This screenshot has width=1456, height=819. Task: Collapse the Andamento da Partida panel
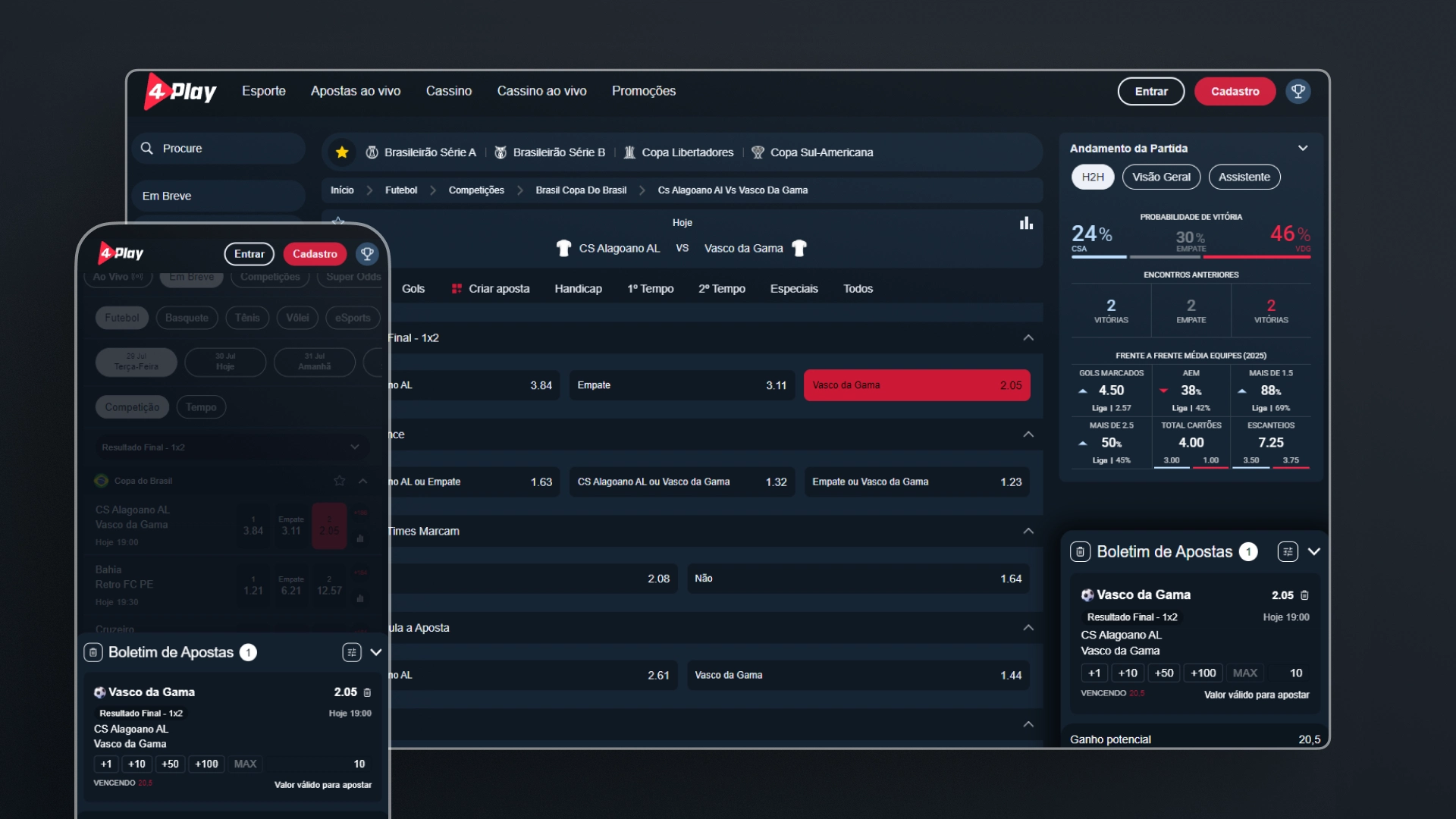[x=1303, y=149]
